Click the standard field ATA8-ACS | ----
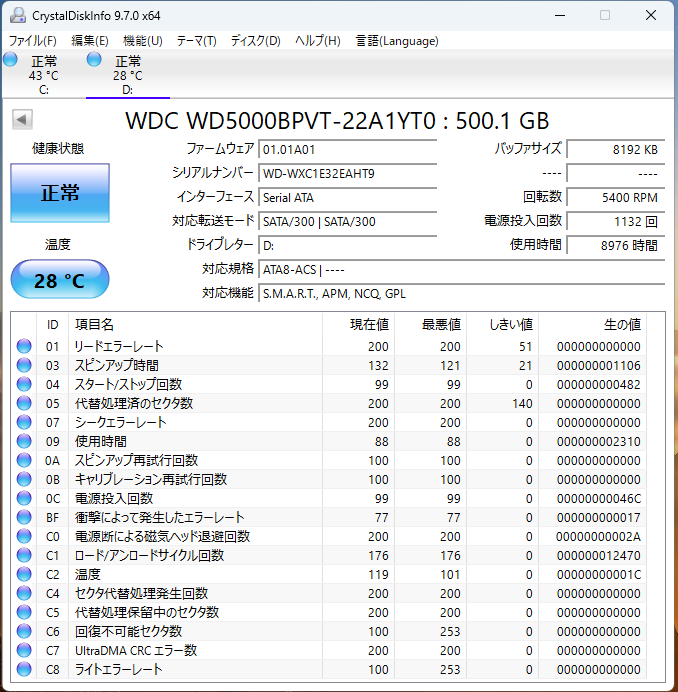 pyautogui.click(x=462, y=269)
